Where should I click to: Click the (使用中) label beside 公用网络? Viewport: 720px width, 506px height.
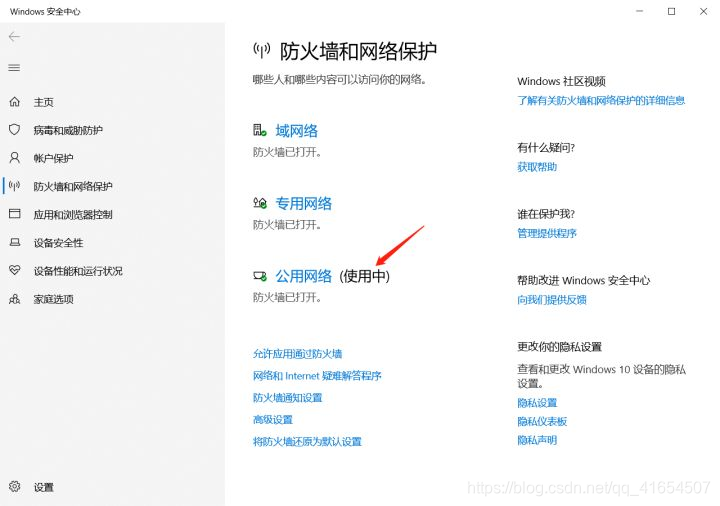click(x=365, y=276)
